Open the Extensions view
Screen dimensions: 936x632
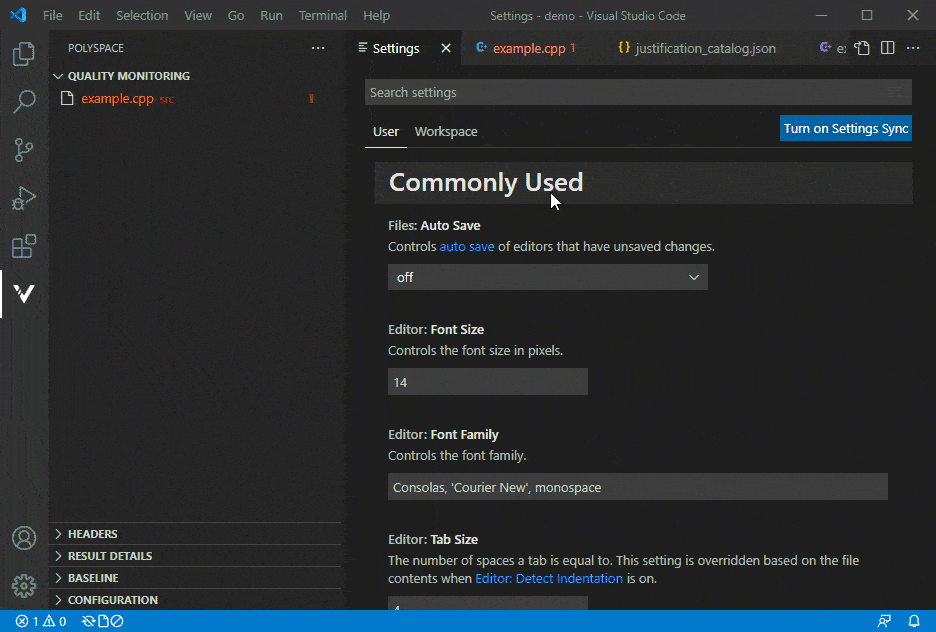(x=24, y=246)
